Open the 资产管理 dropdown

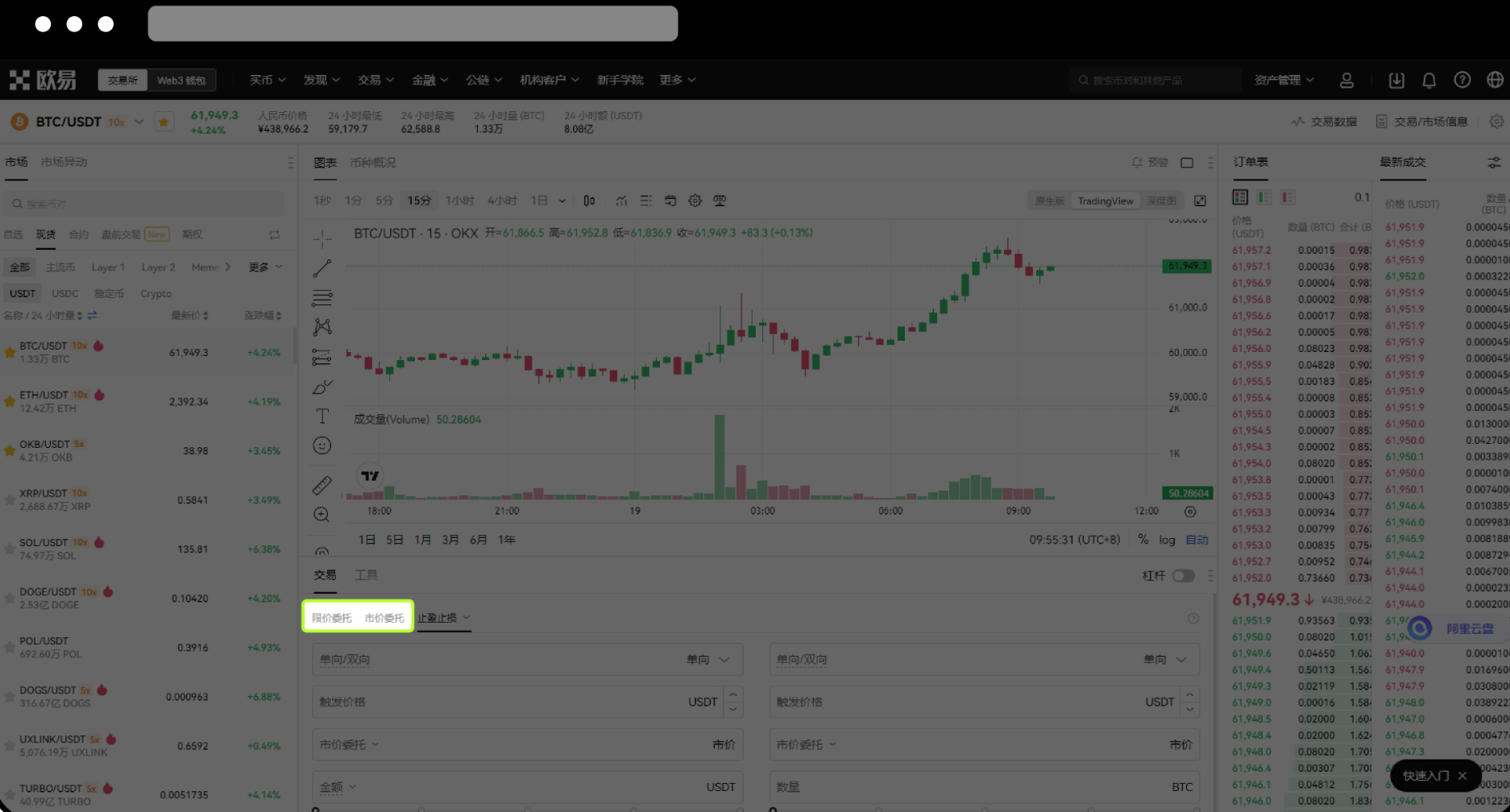pyautogui.click(x=1284, y=80)
